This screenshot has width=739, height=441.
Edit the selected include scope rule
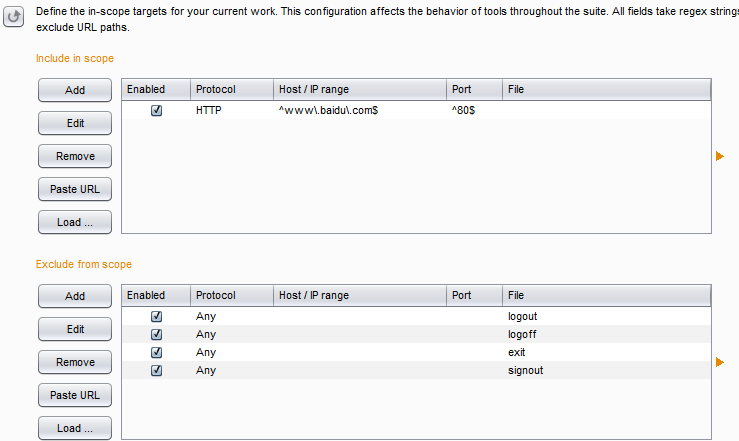coord(75,123)
